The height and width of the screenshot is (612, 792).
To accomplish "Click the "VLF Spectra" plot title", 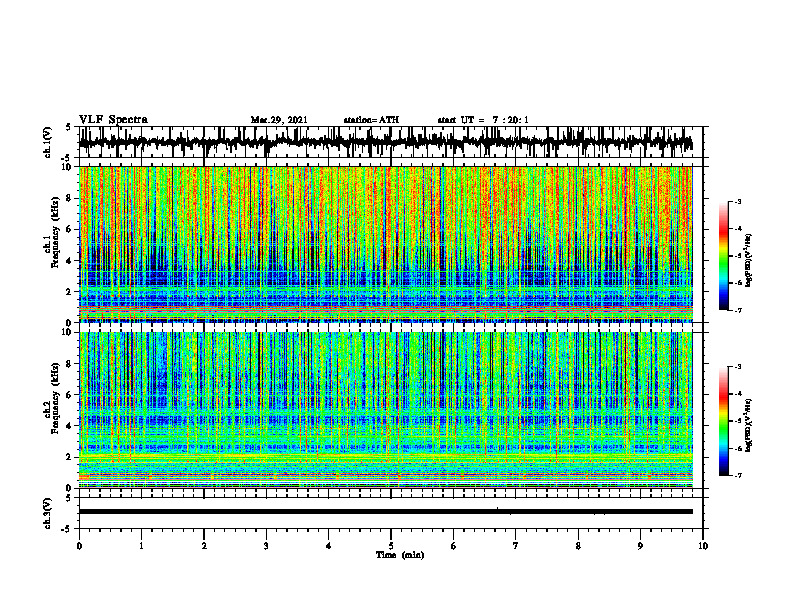I will (113, 120).
